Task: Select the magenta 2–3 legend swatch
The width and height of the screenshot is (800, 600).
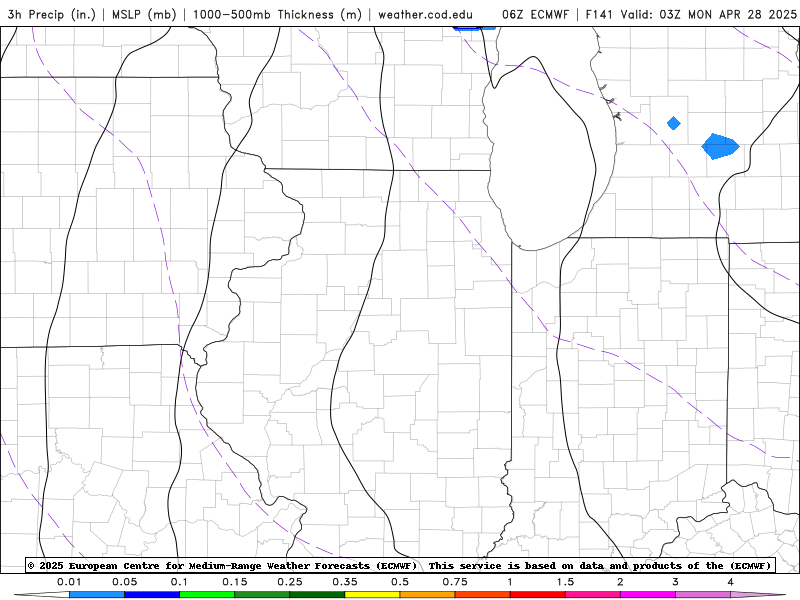Action: click(648, 595)
